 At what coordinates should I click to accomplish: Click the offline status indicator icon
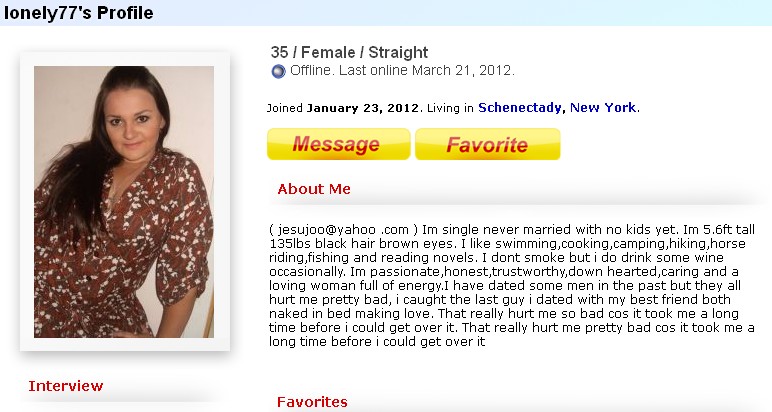(x=279, y=71)
